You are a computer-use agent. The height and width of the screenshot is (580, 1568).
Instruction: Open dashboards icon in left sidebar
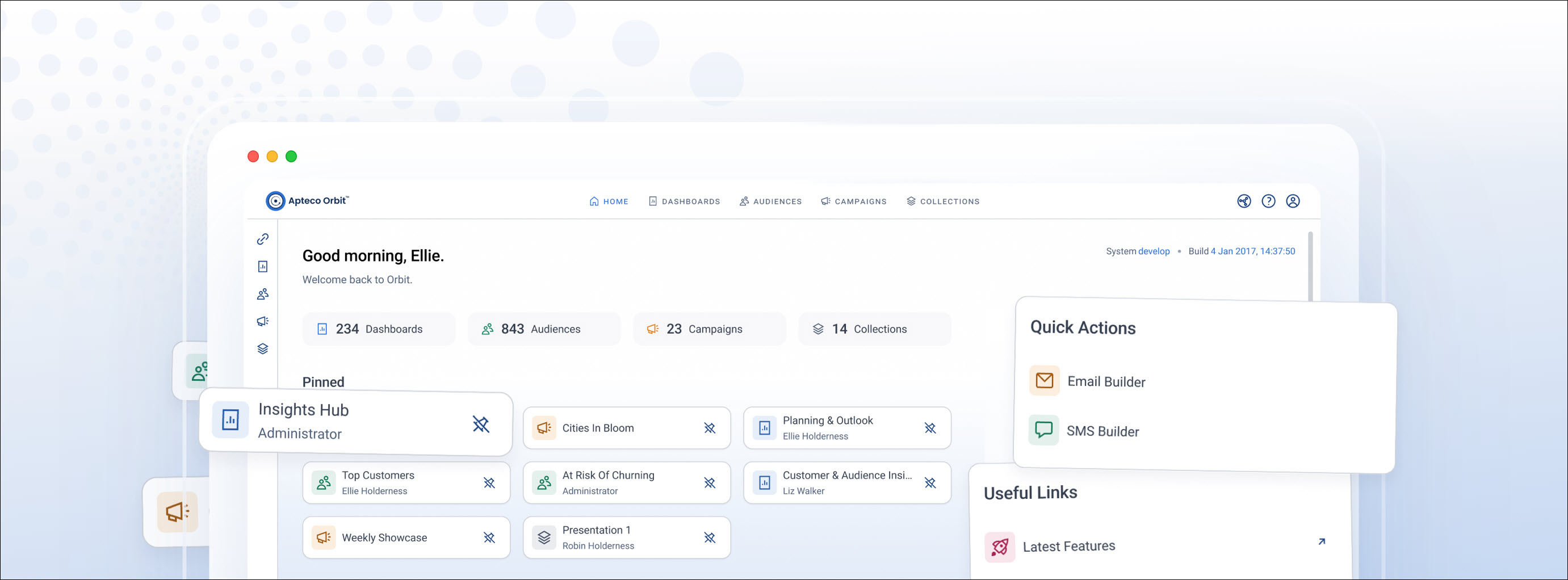click(x=262, y=267)
